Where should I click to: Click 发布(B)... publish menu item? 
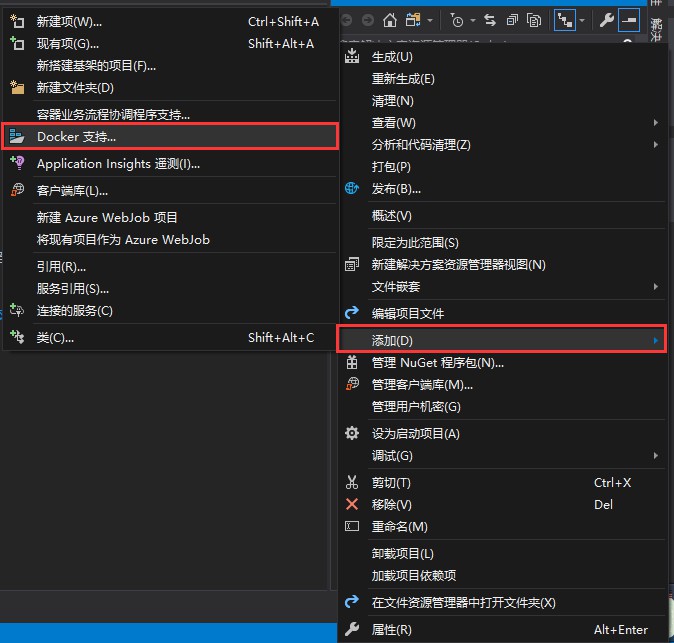click(503, 189)
